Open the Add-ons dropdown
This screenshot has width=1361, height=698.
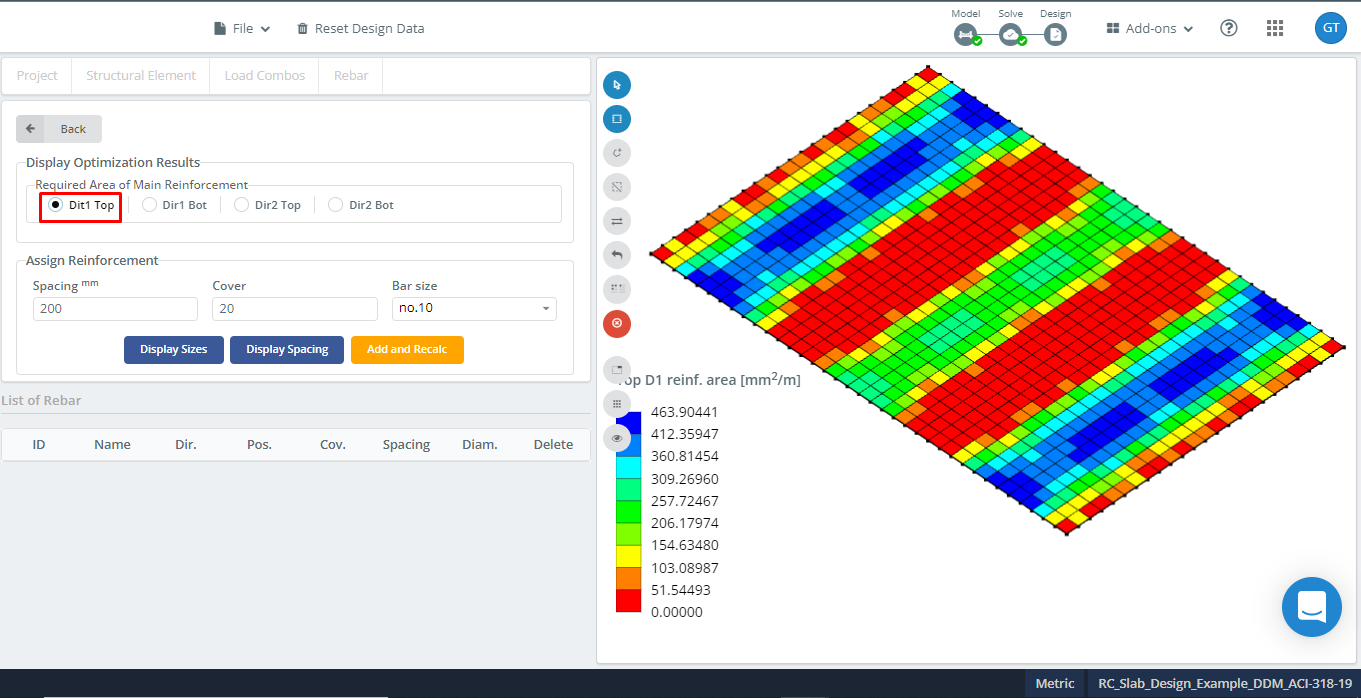[1147, 28]
